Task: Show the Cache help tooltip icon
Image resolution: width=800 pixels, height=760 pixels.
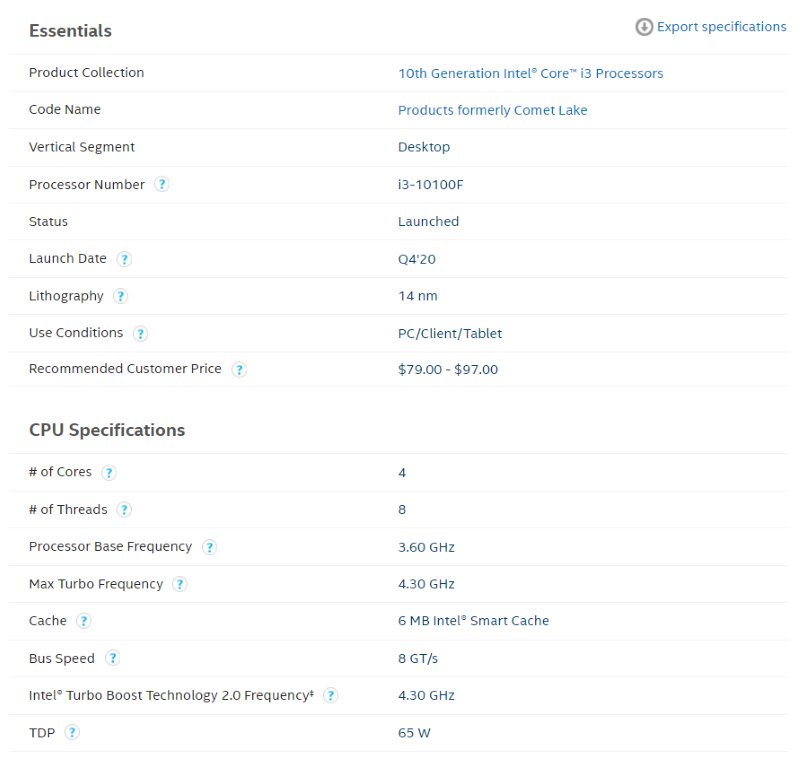Action: click(x=84, y=621)
